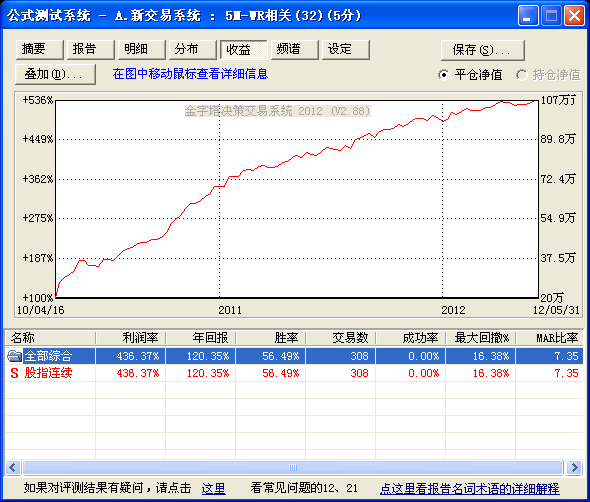Screen dimensions: 590x502
Task: Open the 这里 feedback link
Action: pyautogui.click(x=213, y=488)
